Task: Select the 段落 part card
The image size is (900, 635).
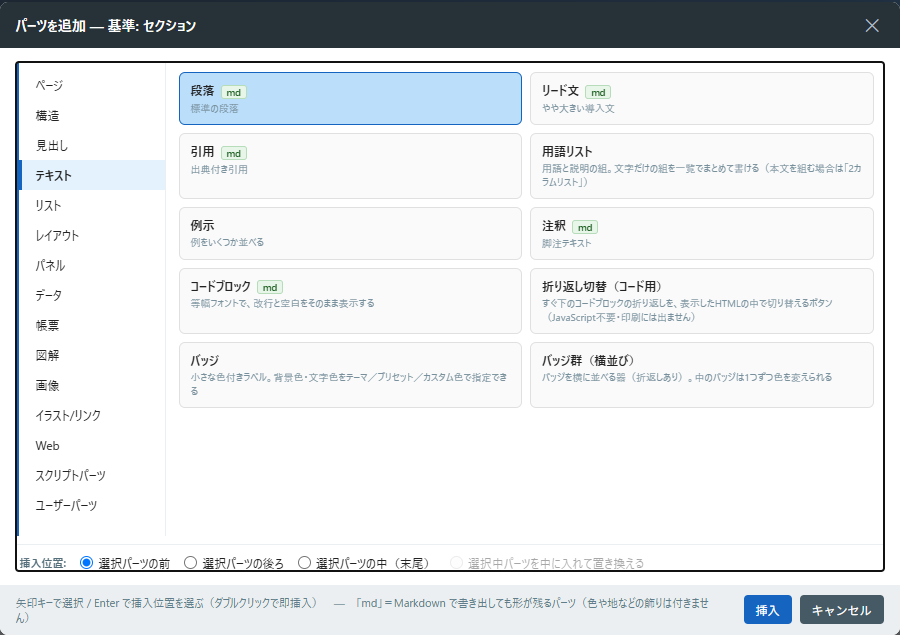Action: pos(350,98)
